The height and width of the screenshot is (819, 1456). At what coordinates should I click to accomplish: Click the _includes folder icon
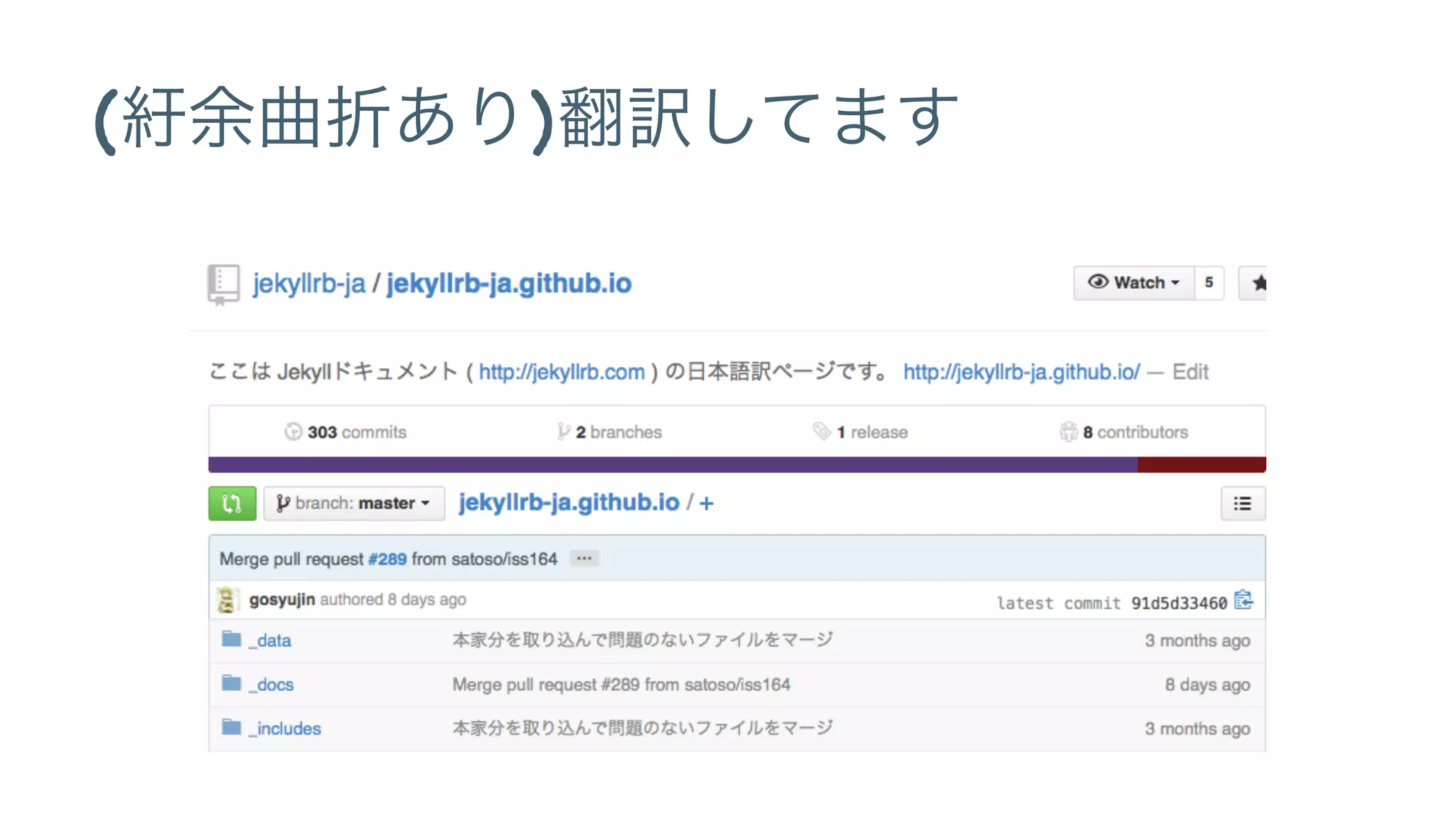(232, 727)
